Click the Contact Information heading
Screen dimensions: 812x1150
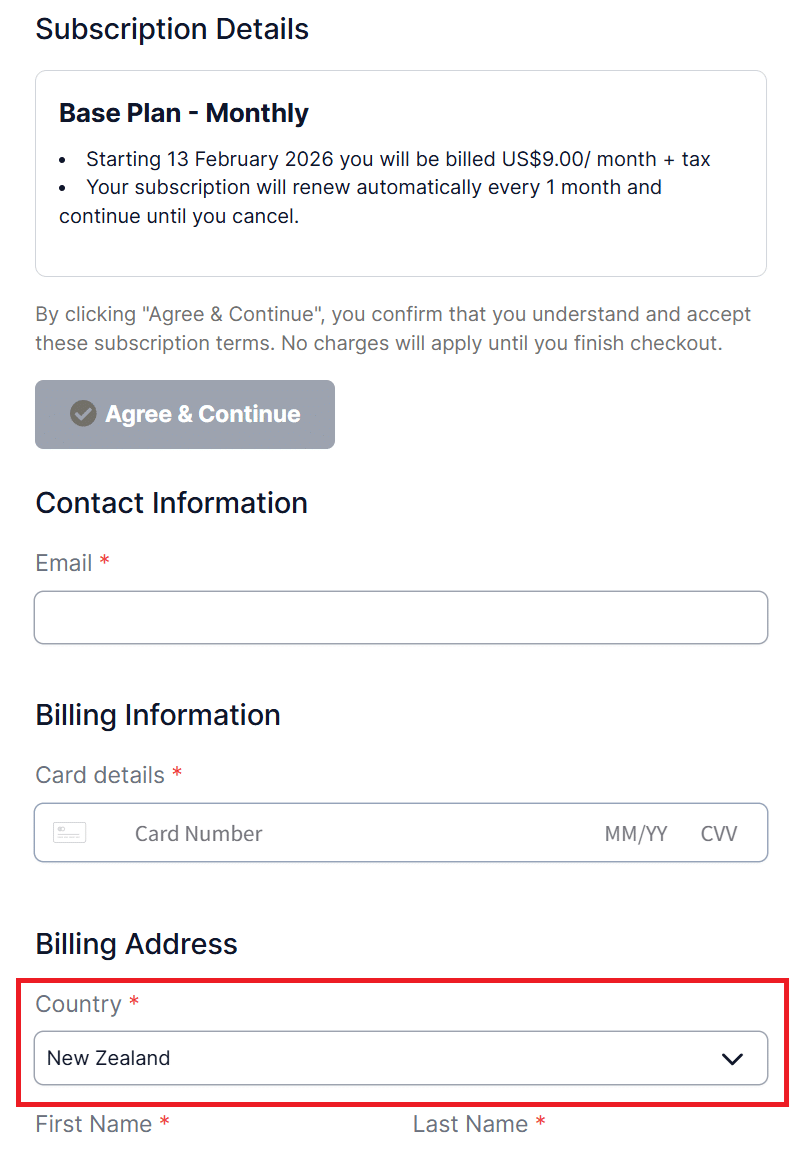tap(171, 502)
